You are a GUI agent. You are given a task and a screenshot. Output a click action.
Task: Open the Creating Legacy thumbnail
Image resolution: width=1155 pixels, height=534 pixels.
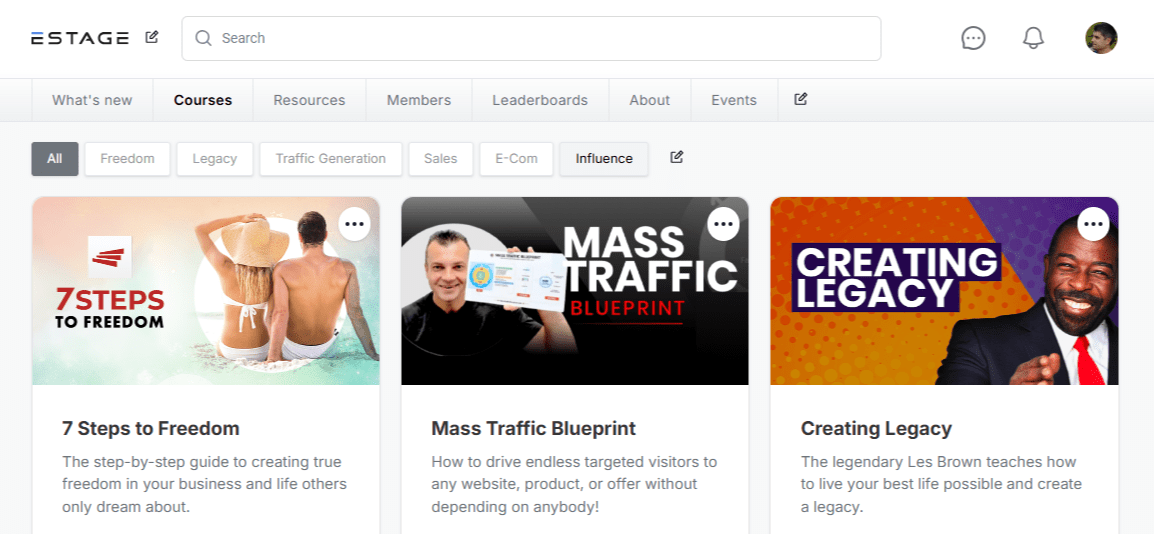[944, 291]
